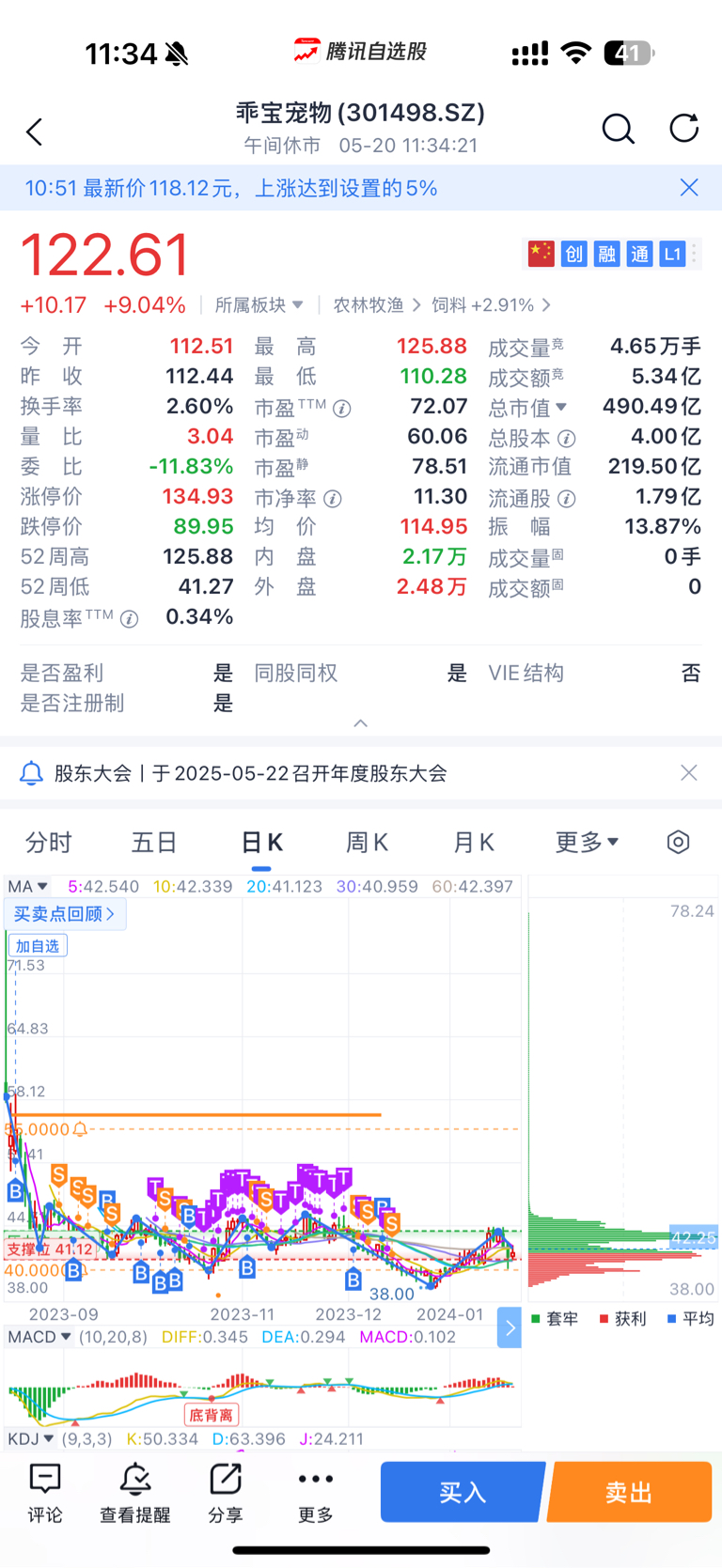Collapse the stock details panel chevron

tap(360, 723)
